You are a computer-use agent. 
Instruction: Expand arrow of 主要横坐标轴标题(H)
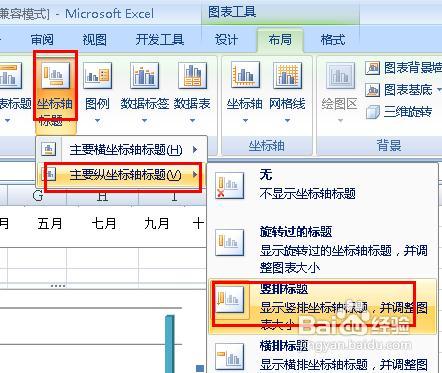click(195, 150)
